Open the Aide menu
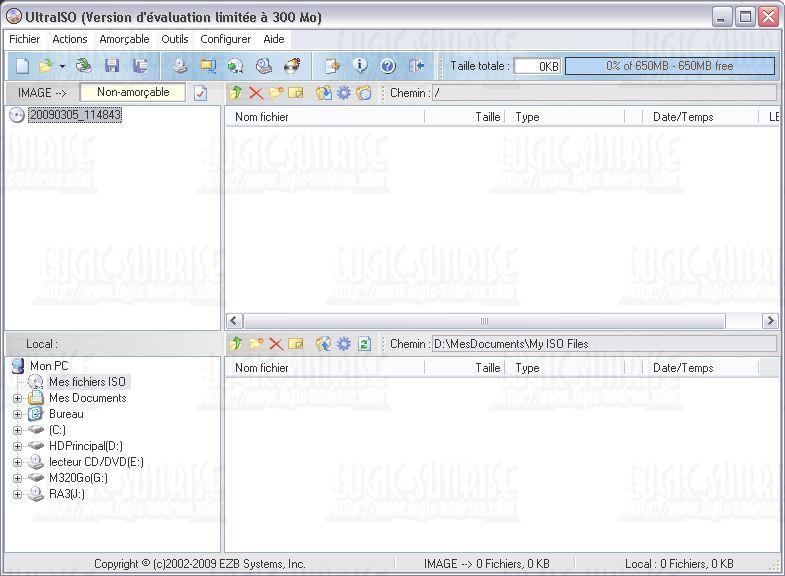 (274, 39)
